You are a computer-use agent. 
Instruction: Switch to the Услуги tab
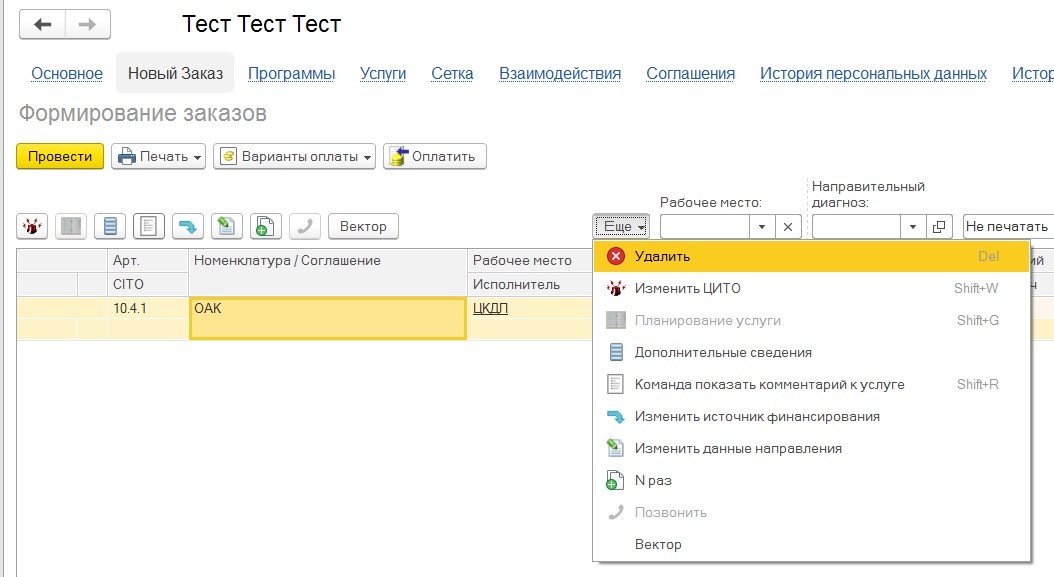click(x=383, y=73)
